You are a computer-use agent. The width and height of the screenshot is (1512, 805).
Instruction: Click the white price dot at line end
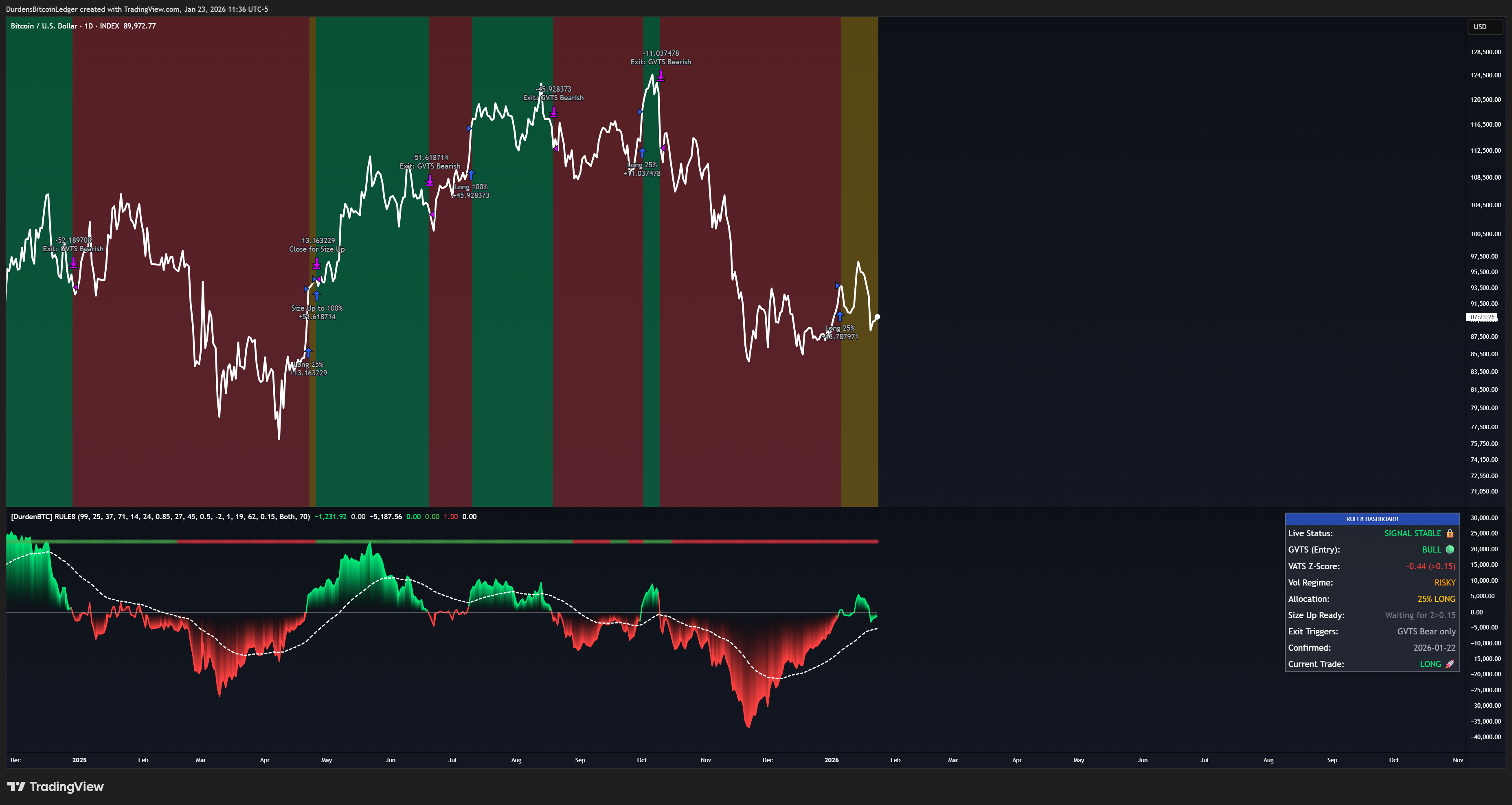(877, 317)
